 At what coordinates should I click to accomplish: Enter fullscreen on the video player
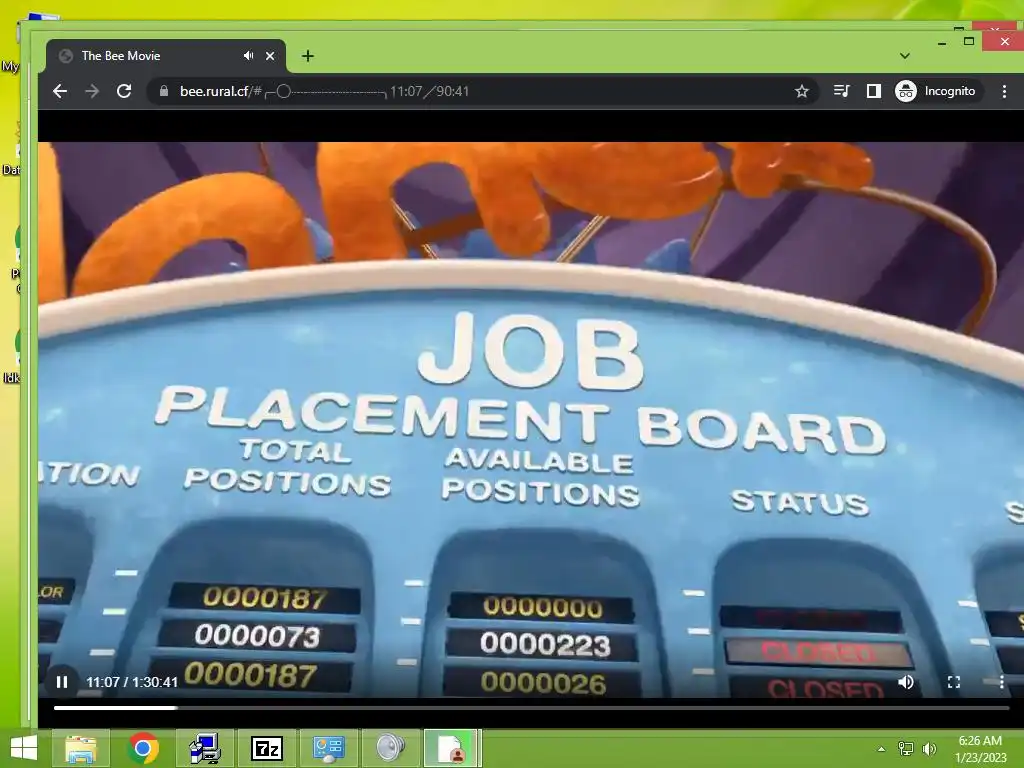954,682
